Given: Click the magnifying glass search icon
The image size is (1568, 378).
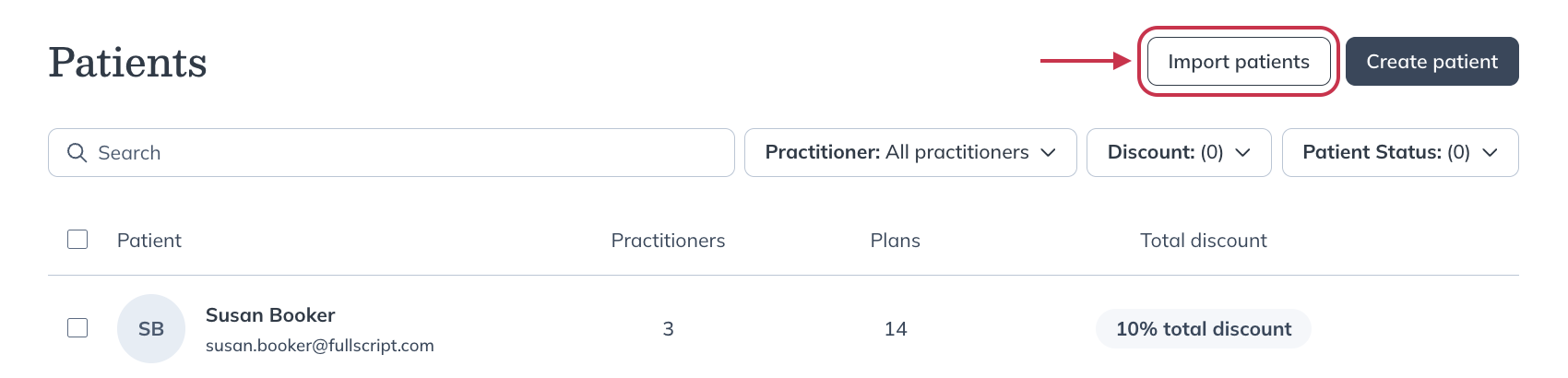Looking at the screenshot, I should coord(77,153).
